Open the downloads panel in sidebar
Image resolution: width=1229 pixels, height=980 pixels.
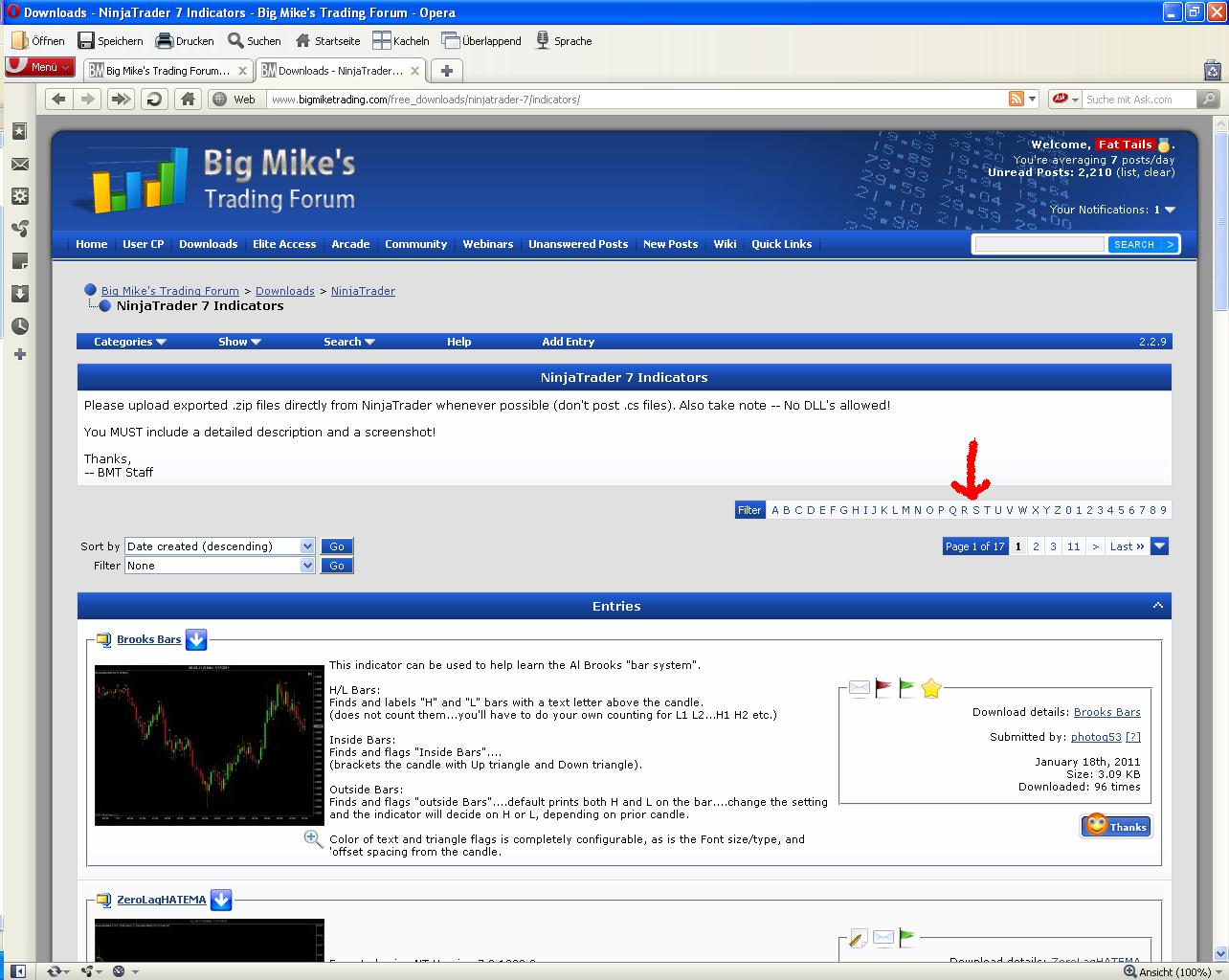[19, 294]
